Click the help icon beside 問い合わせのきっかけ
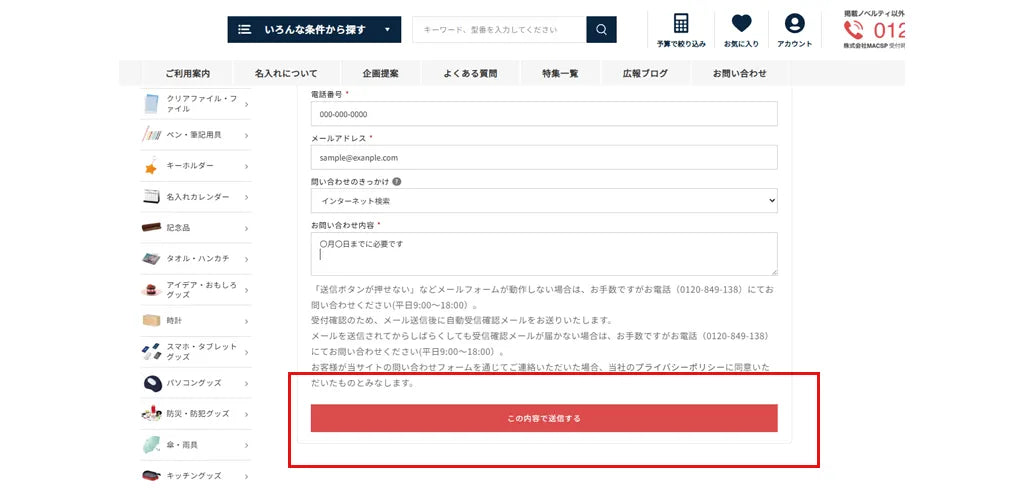The height and width of the screenshot is (490, 1024). [x=397, y=182]
